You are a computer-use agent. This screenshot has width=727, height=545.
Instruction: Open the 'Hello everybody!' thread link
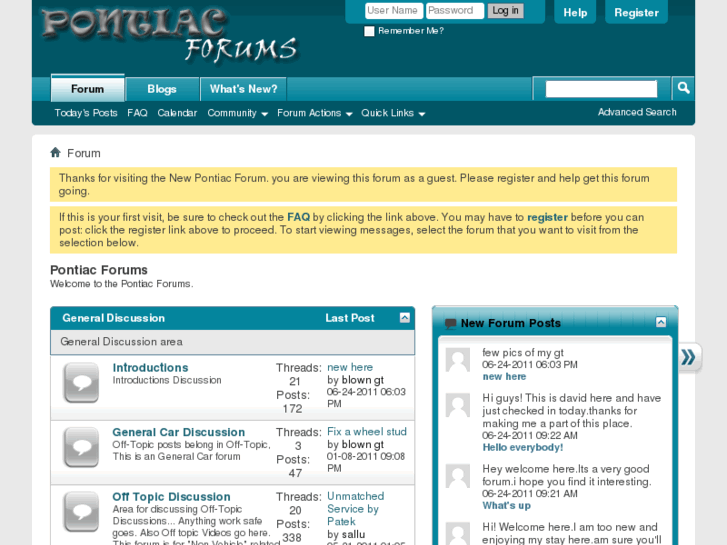(523, 448)
